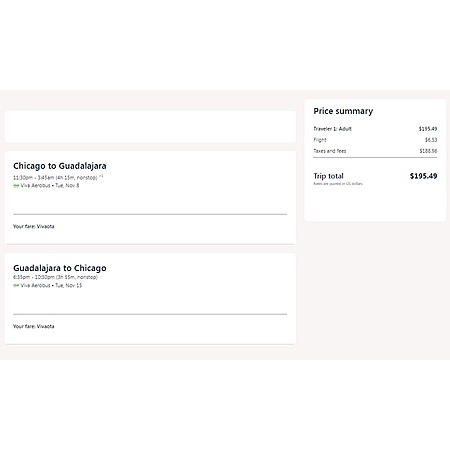450x450 pixels.
Task: Click the bold $195.49 trip total amount
Action: point(423,176)
